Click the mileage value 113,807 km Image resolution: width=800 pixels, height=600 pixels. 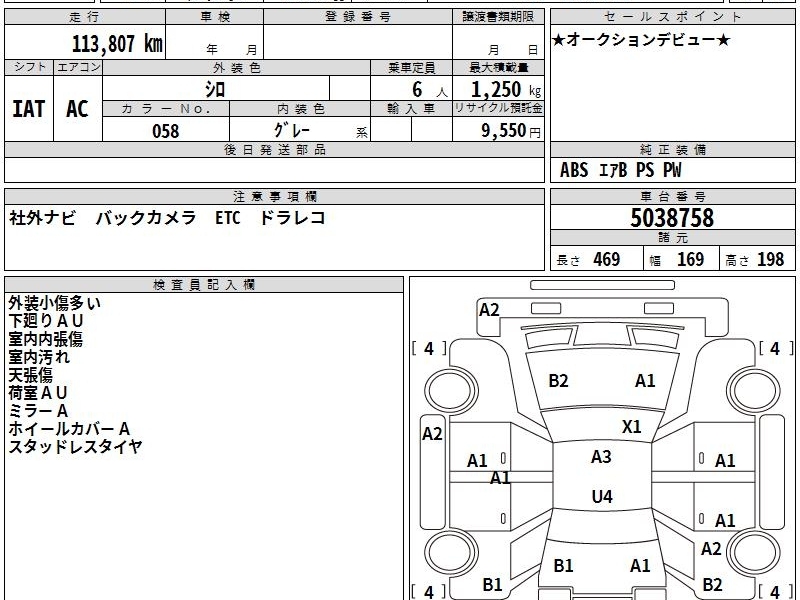click(117, 44)
